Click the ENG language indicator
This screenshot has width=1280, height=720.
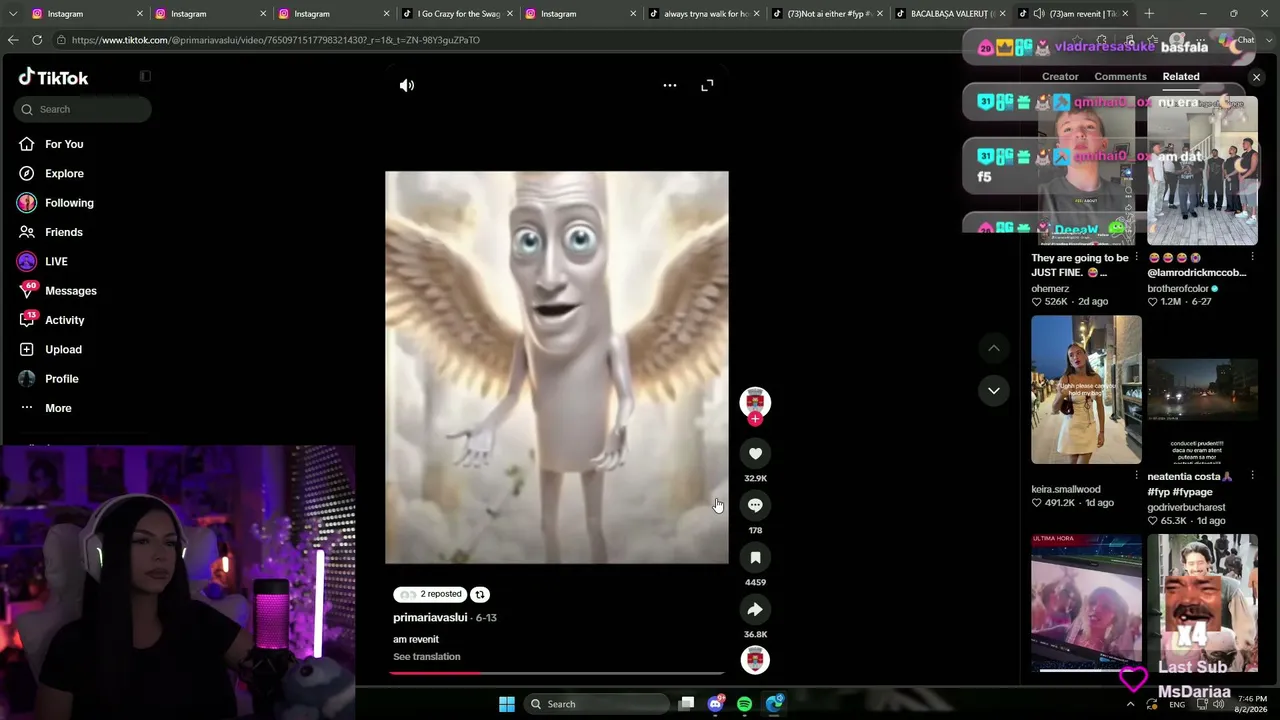tap(1178, 705)
